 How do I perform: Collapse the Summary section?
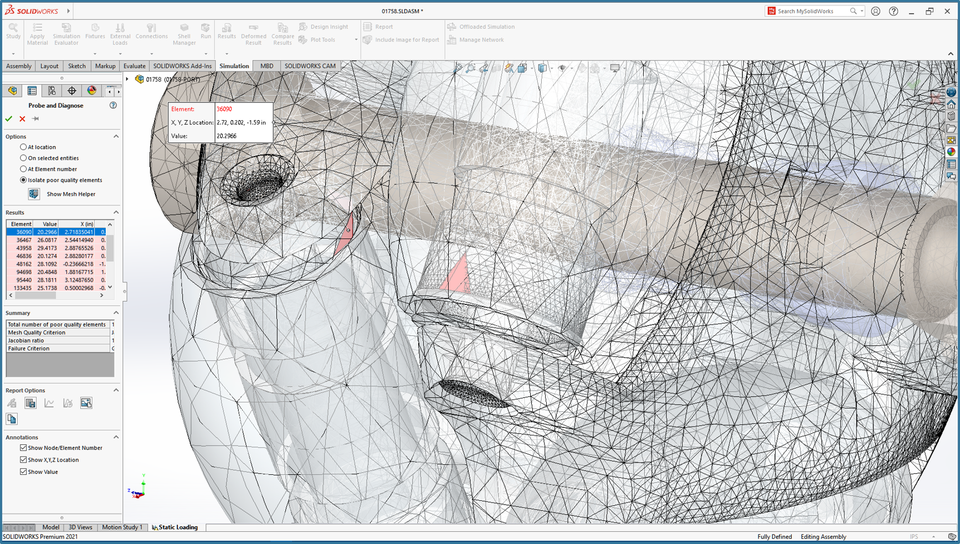click(x=116, y=313)
